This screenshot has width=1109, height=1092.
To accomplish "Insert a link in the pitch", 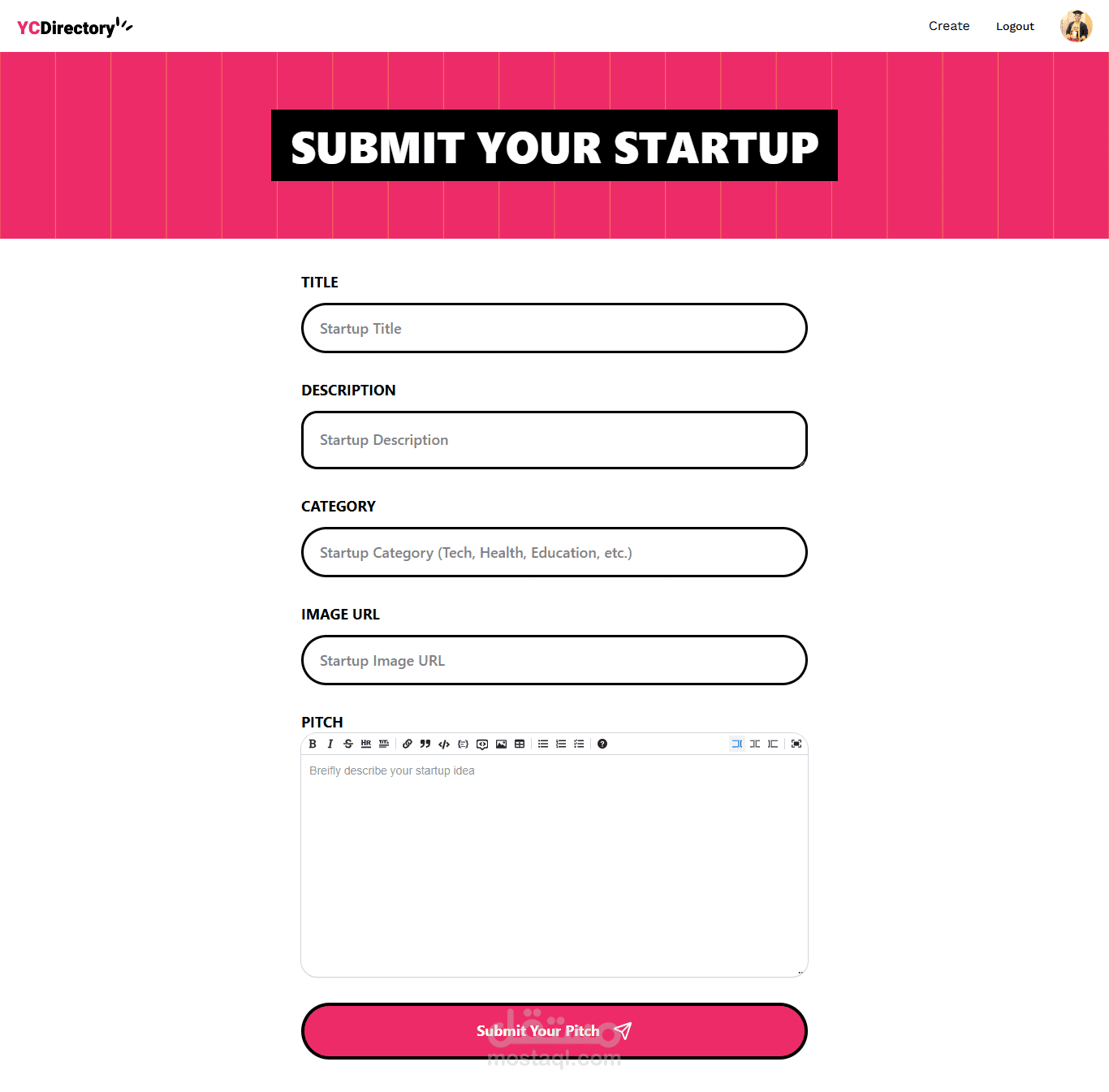I will (x=408, y=744).
